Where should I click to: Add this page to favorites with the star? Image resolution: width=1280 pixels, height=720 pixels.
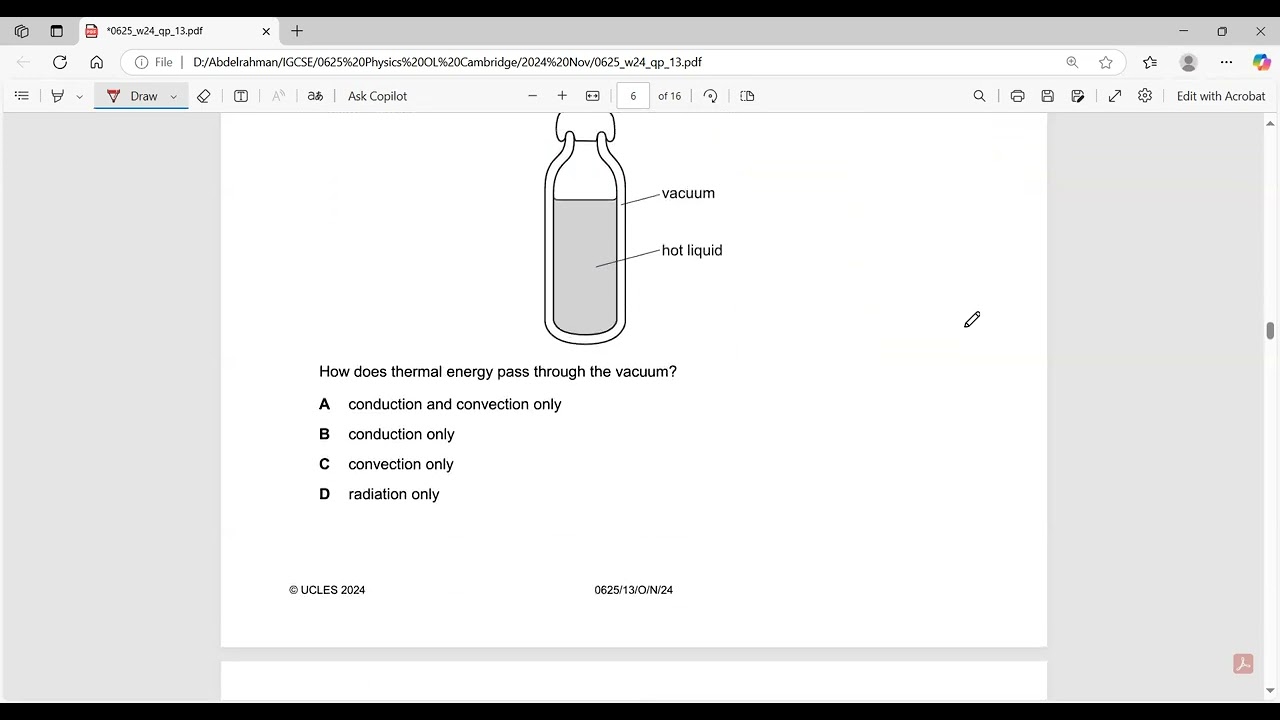pos(1105,62)
